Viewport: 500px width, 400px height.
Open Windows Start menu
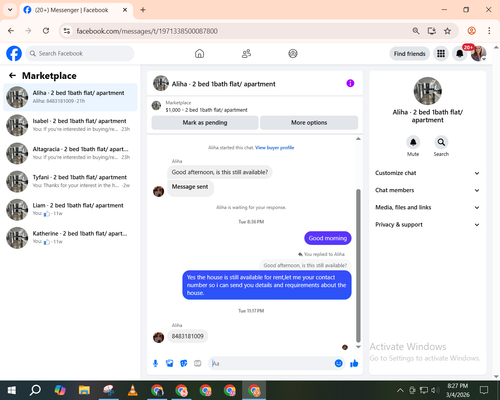pyautogui.click(x=12, y=390)
